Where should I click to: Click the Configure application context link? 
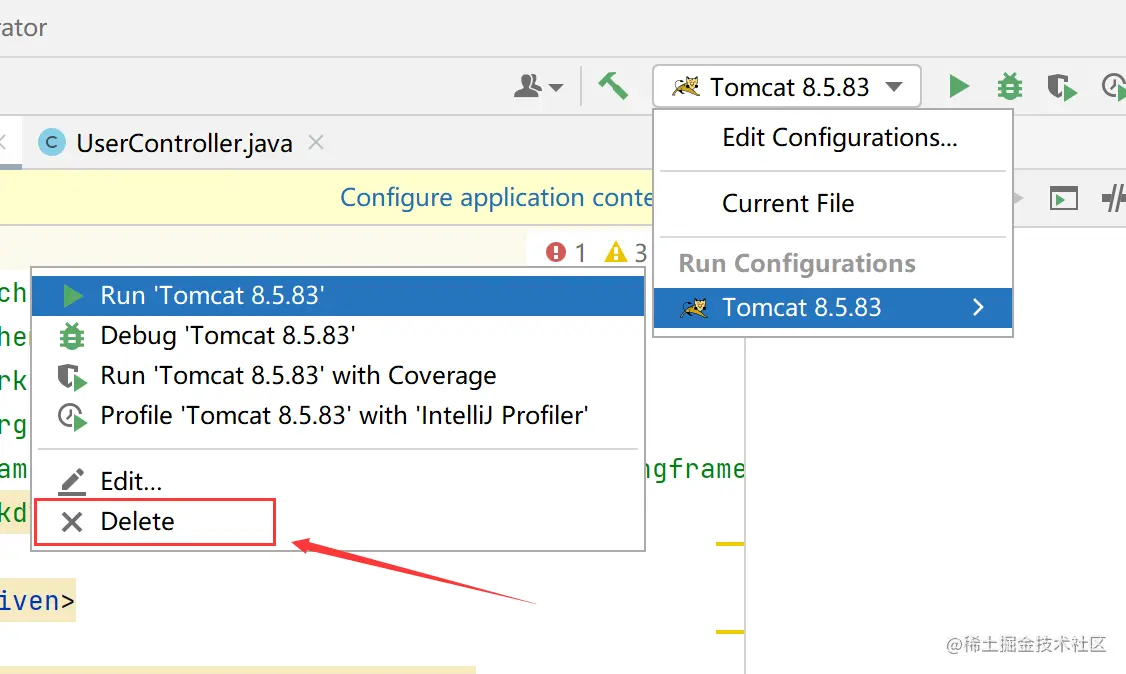[x=496, y=197]
